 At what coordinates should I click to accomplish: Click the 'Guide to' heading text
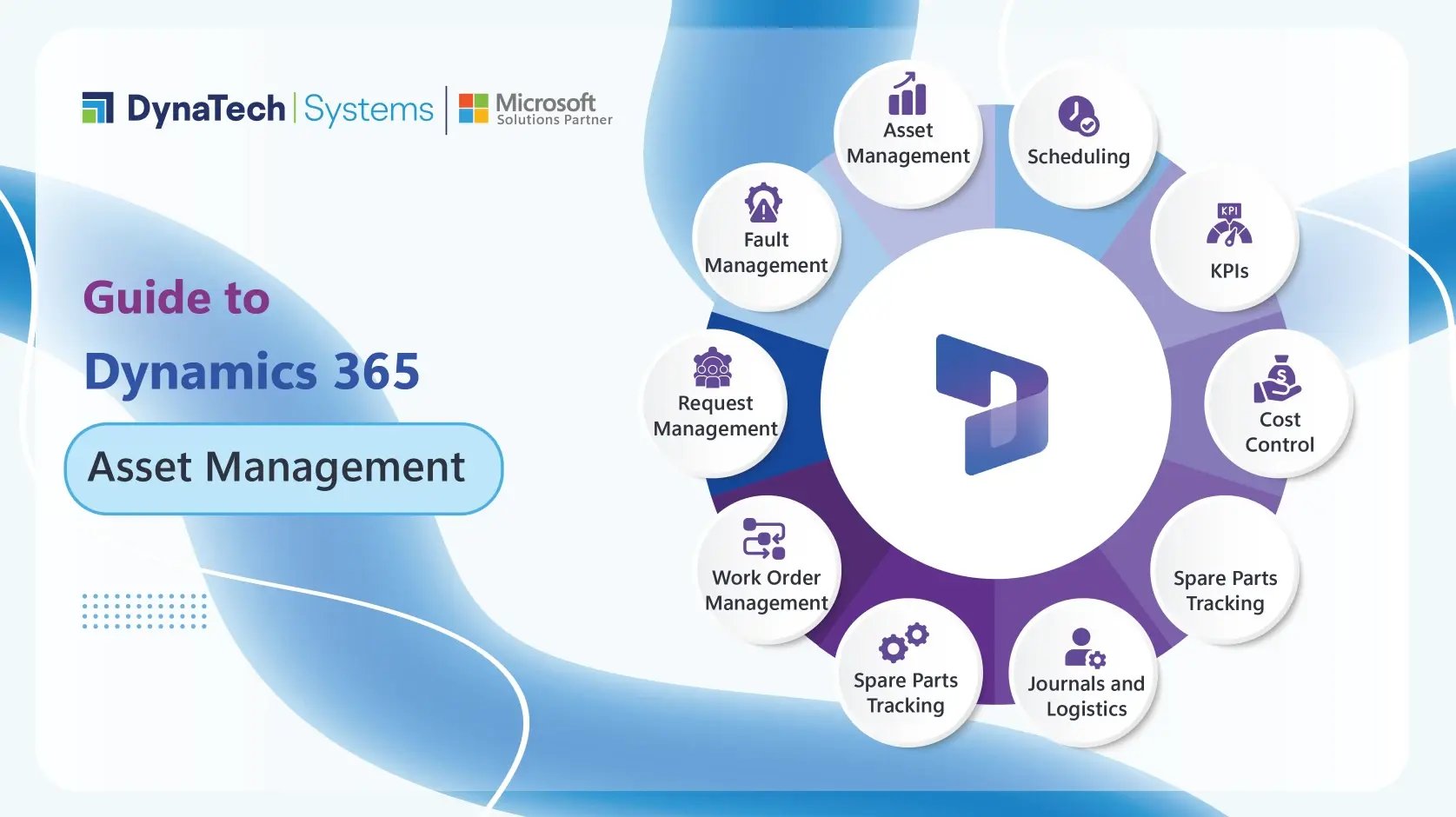(x=176, y=298)
